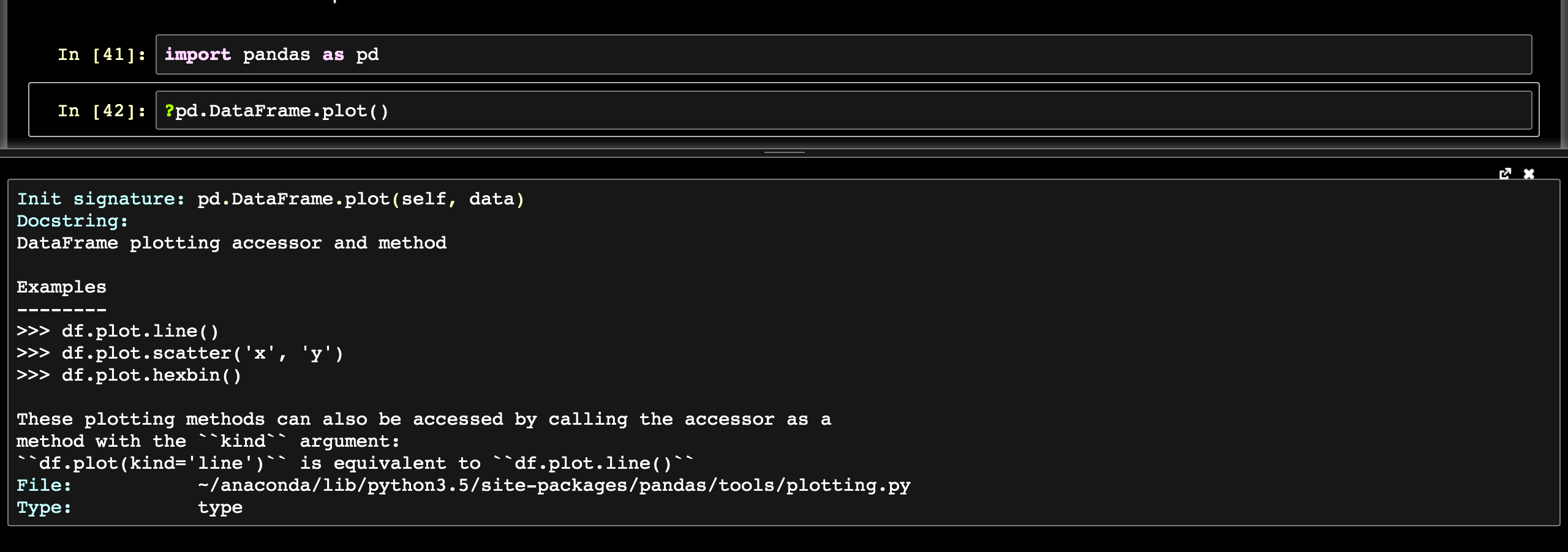Screen dimensions: 1568x552
Task: Click the df.plot.line() example line
Action: tap(118, 331)
